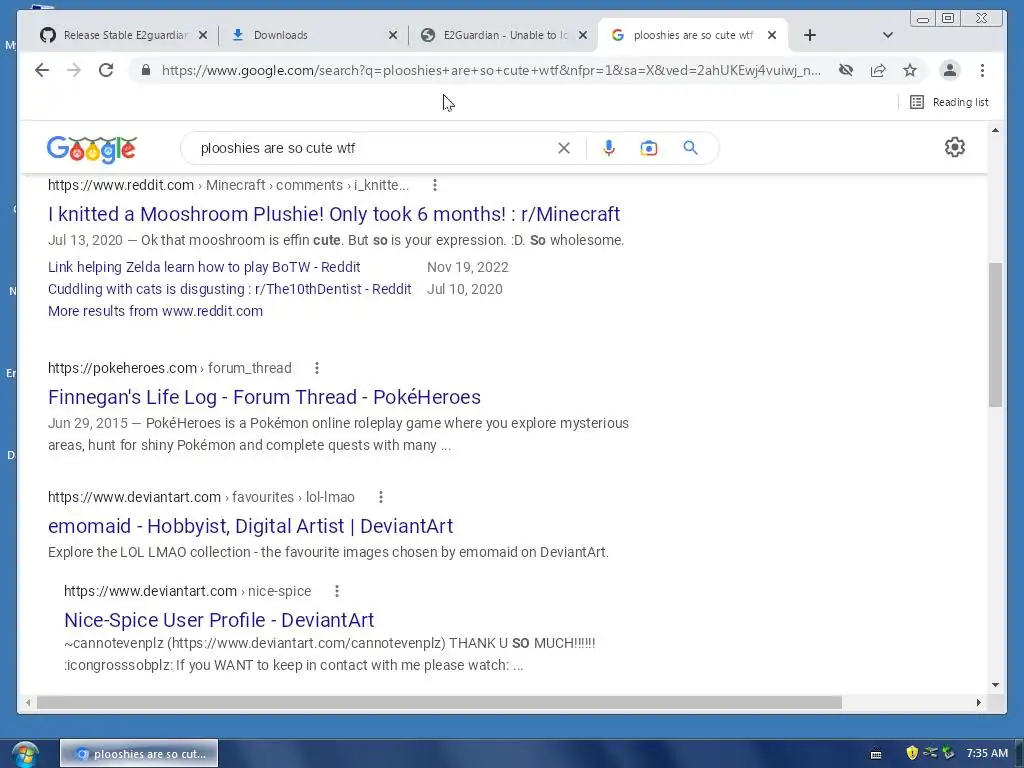1024x768 pixels.
Task: Open Nice-Spice User Profile DeviantArt result
Action: click(x=219, y=620)
